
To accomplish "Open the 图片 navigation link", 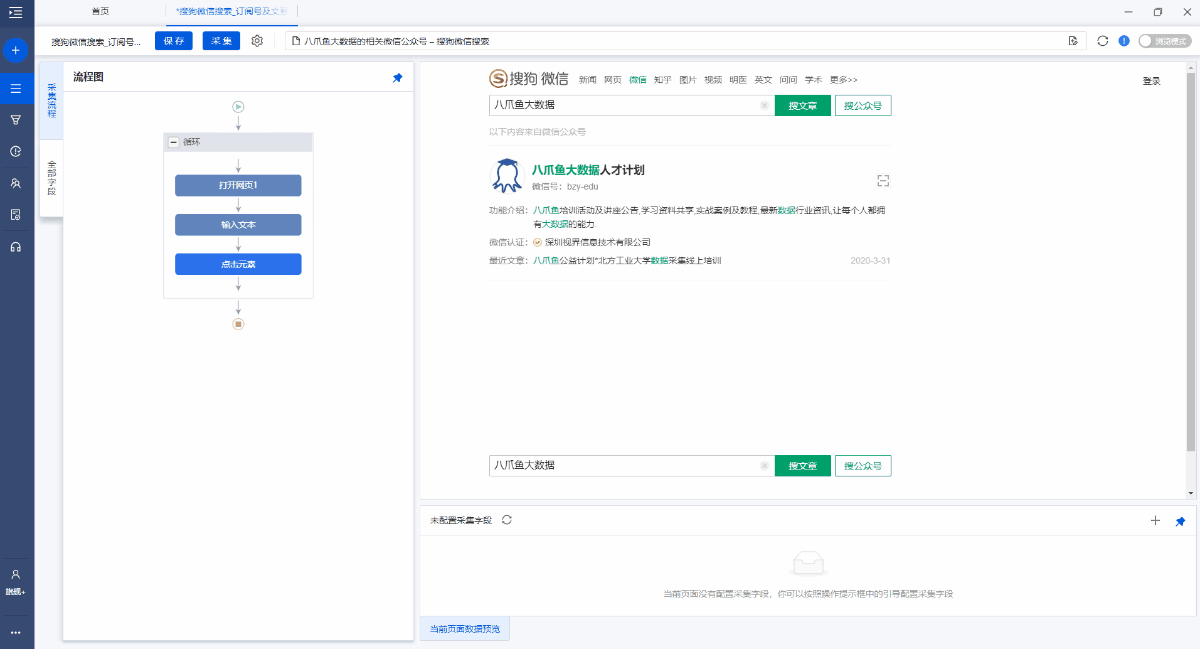I will click(x=687, y=80).
